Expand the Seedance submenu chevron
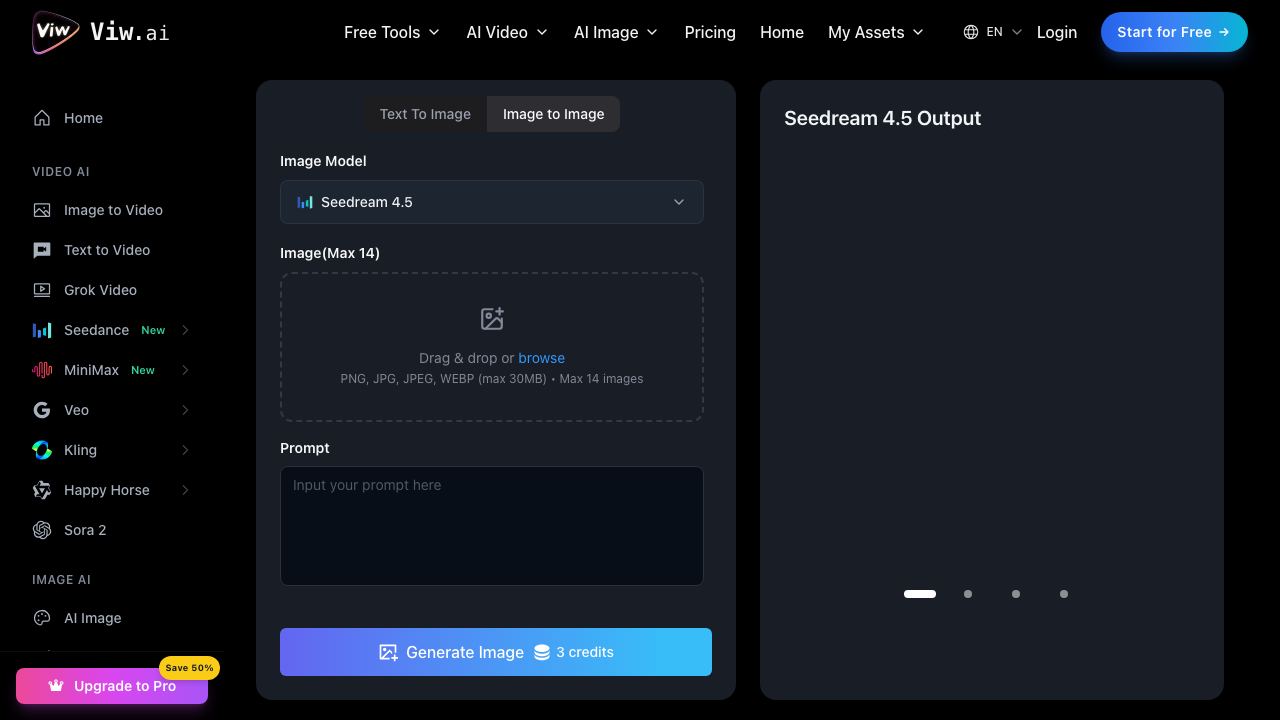Screen dimensions: 1280x720 pos(185,330)
